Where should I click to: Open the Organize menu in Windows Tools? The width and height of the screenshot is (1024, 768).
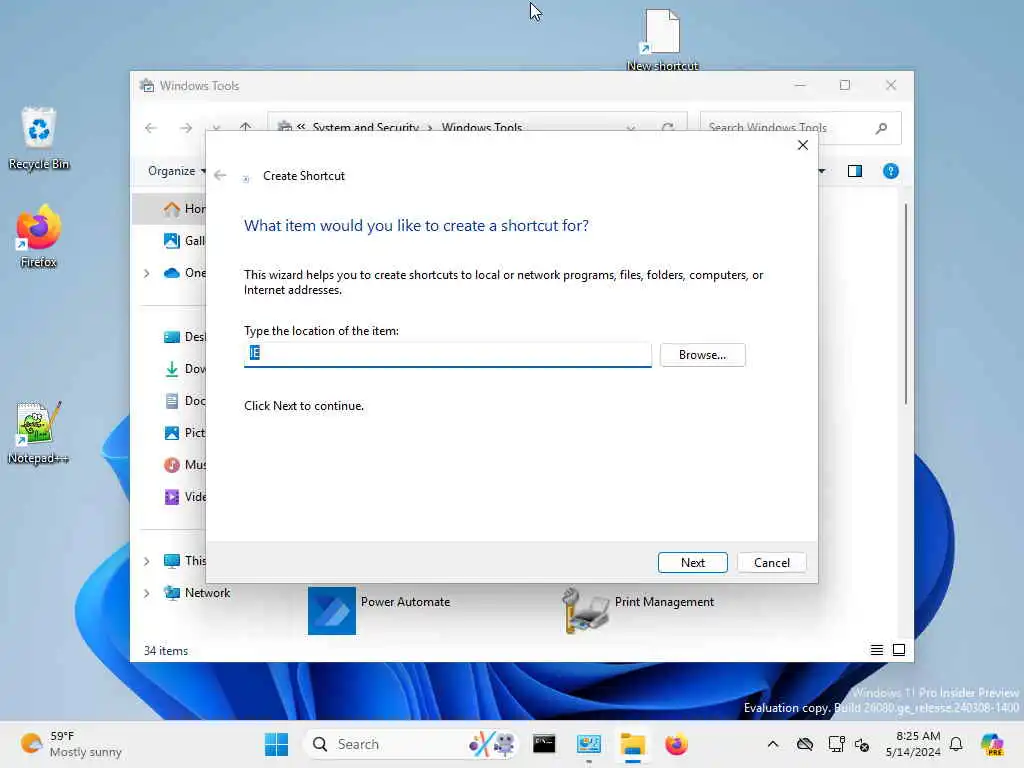pyautogui.click(x=176, y=171)
